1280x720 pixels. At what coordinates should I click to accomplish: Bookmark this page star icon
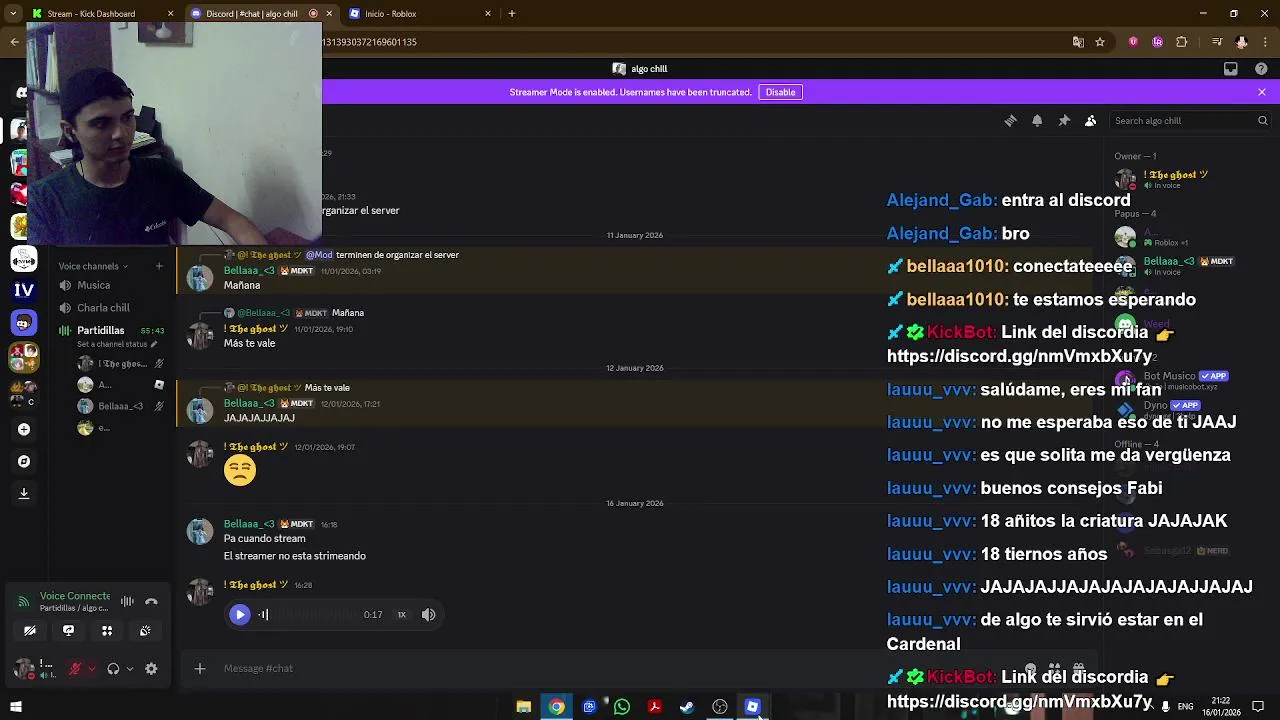(x=1100, y=42)
